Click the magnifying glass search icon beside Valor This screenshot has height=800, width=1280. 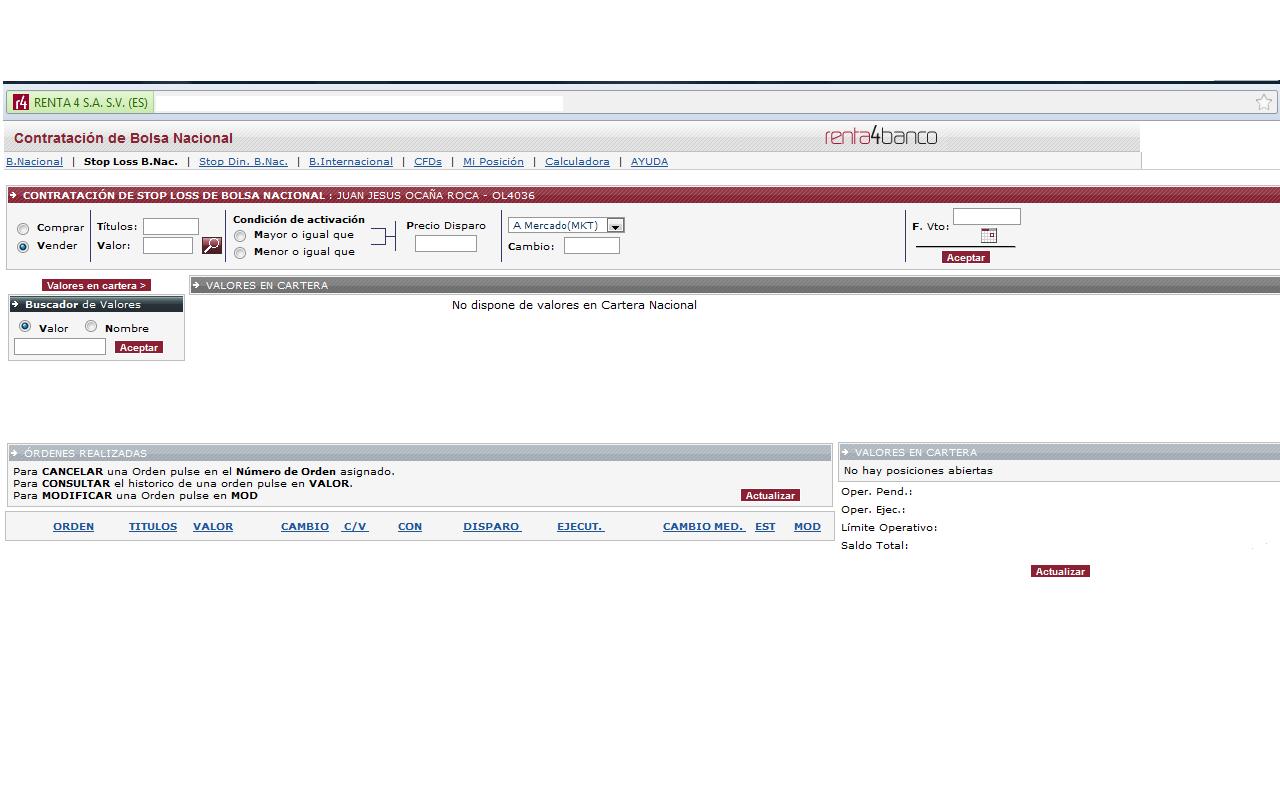point(212,245)
